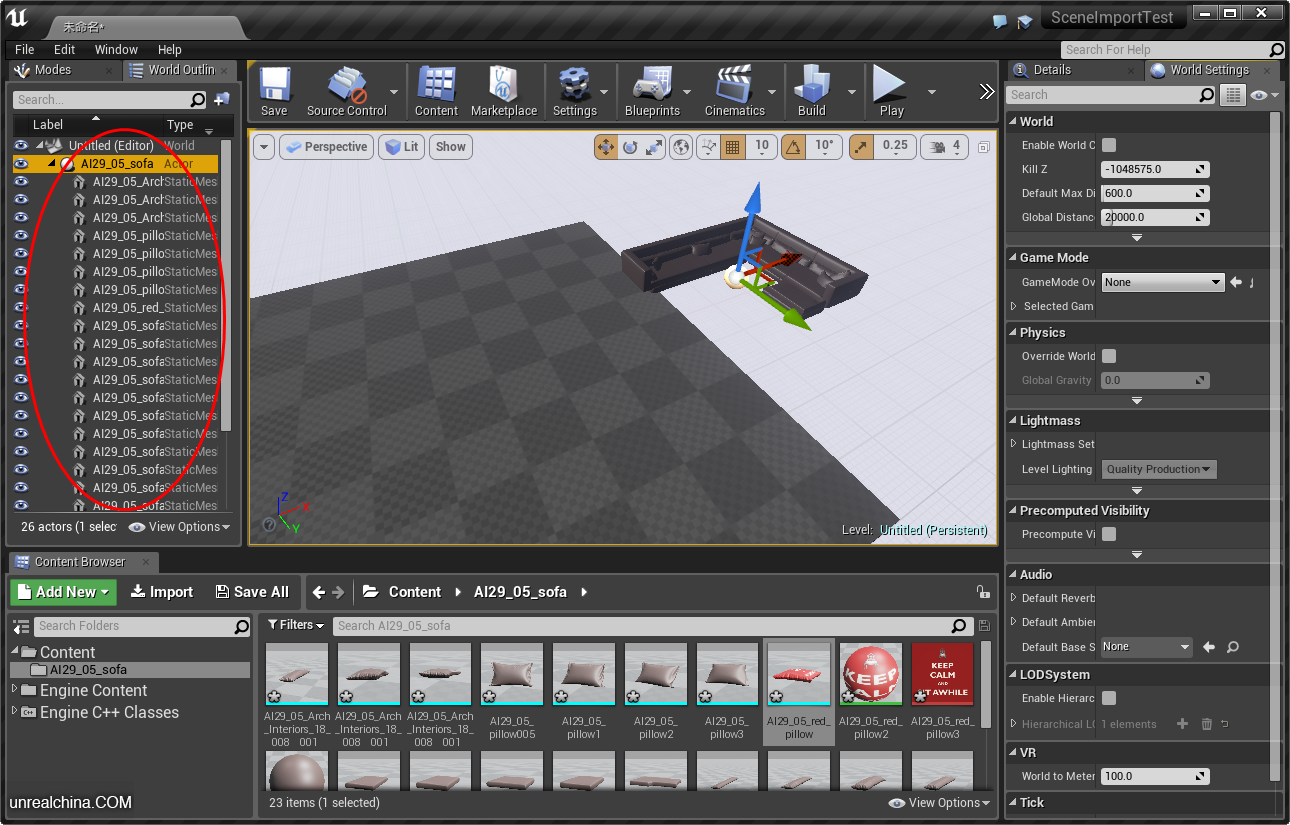Open Level Lighting Quality dropdown
This screenshot has width=1290, height=825.
tap(1159, 469)
